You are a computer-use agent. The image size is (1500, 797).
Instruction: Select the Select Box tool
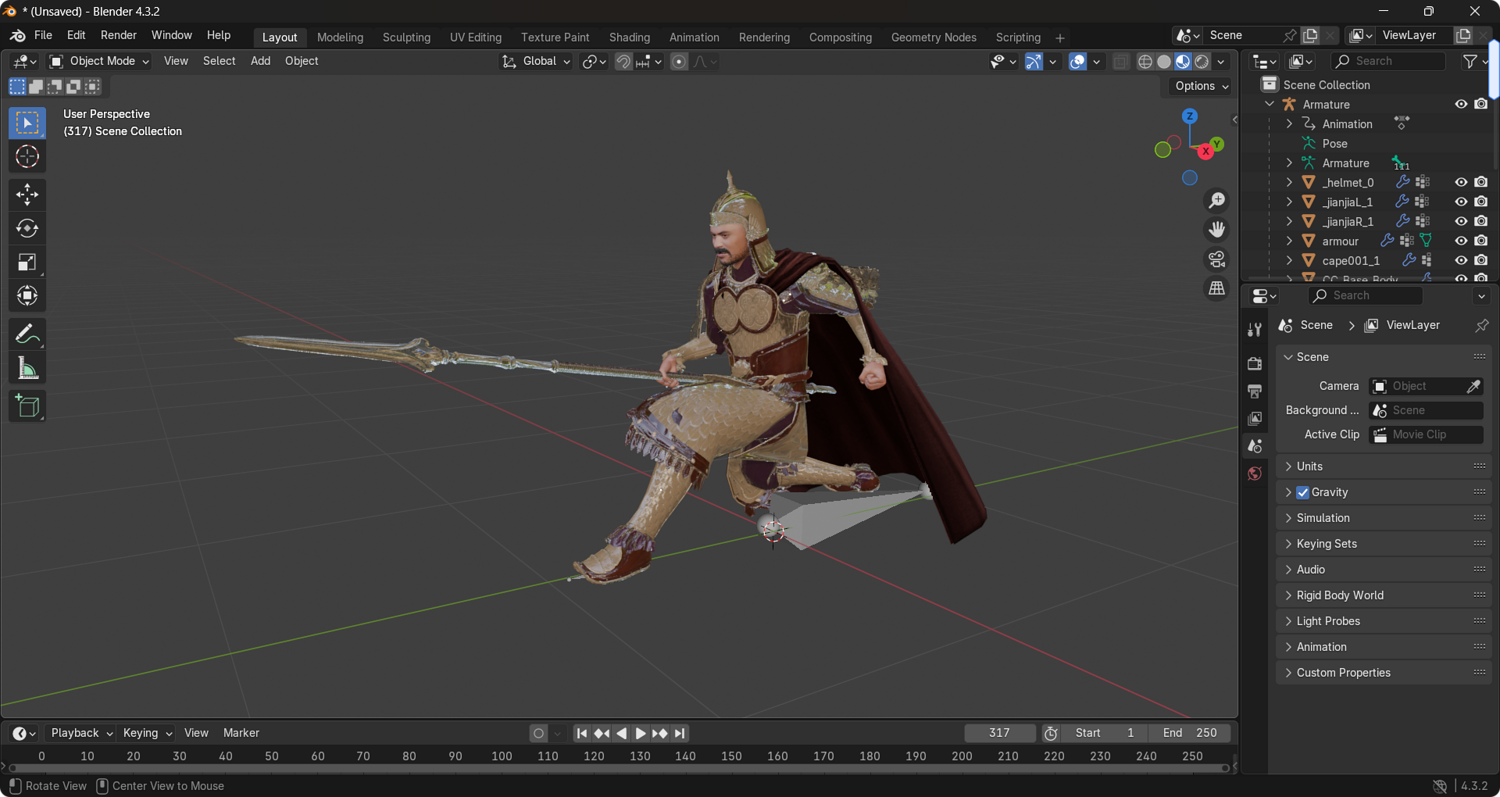[x=27, y=123]
